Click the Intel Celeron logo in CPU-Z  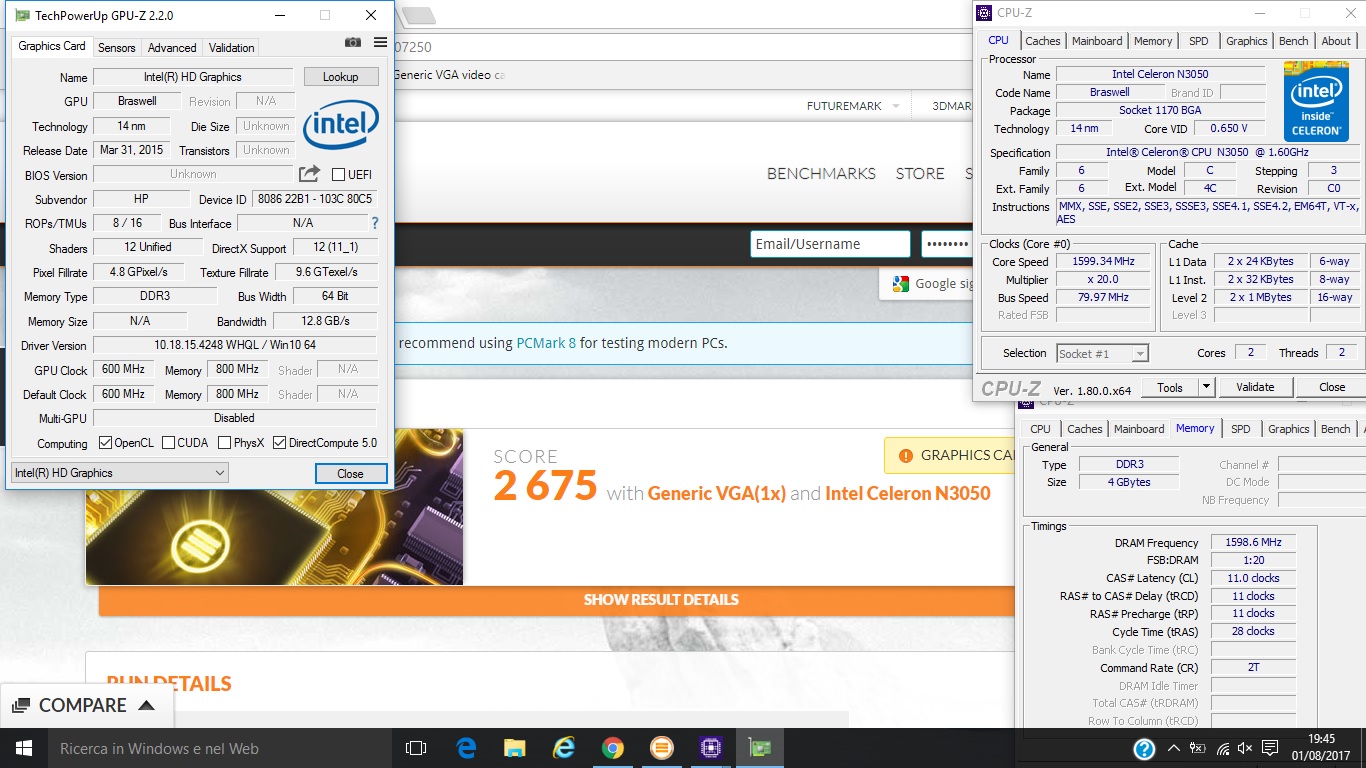[1316, 101]
